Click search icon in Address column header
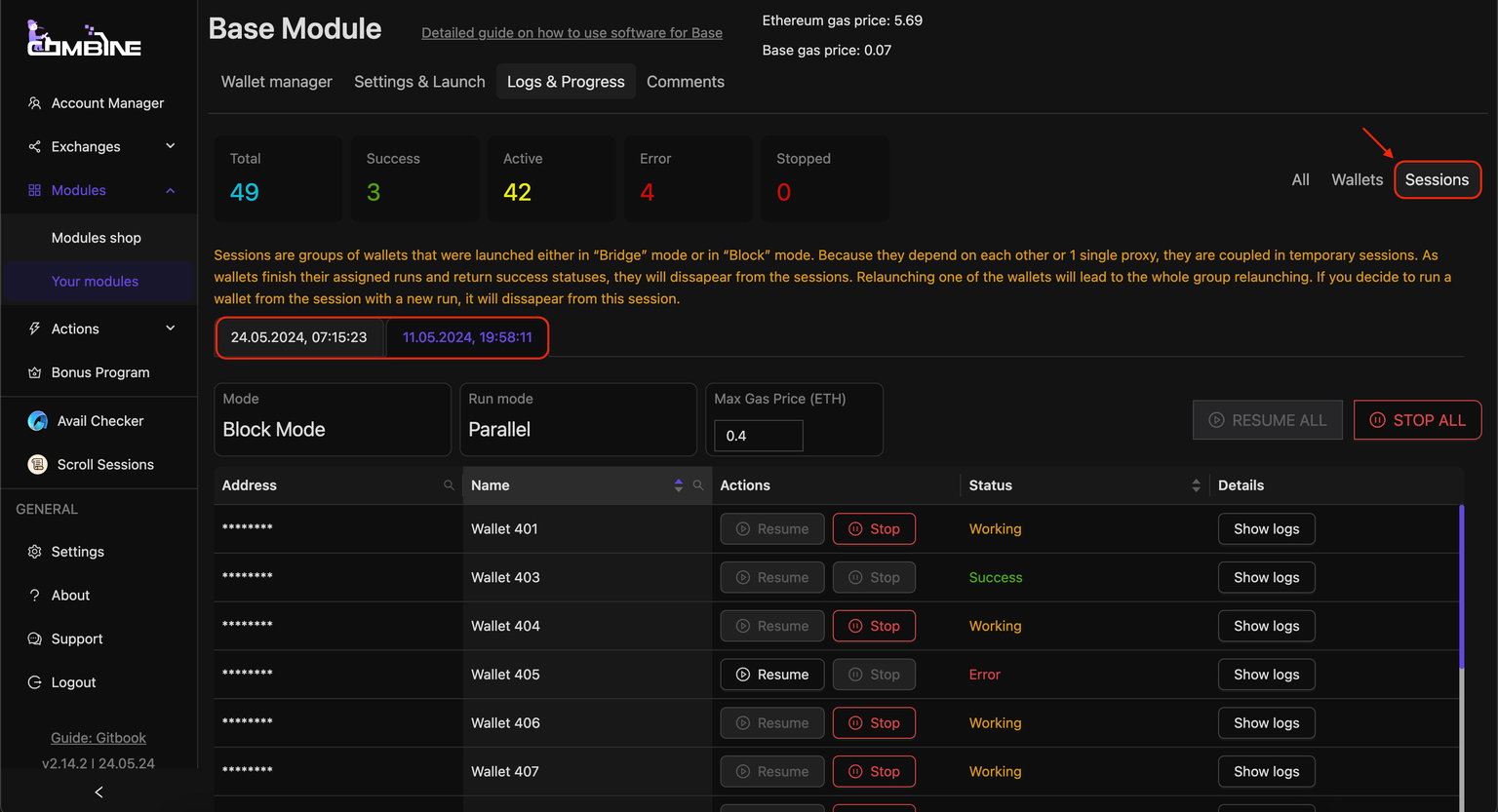1498x812 pixels. (449, 485)
